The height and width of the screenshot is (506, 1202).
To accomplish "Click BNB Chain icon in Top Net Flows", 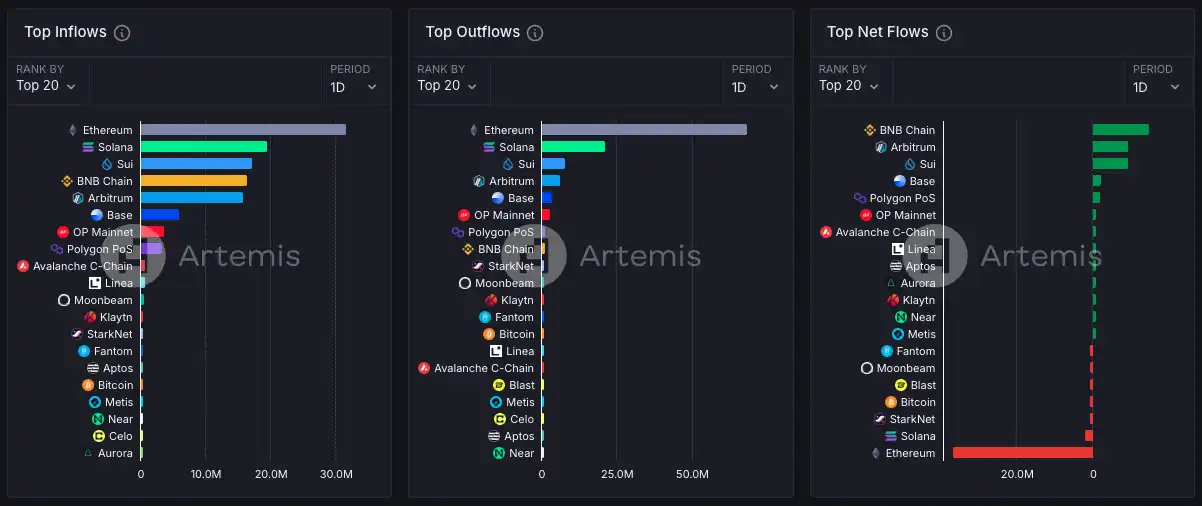I will tap(870, 130).
